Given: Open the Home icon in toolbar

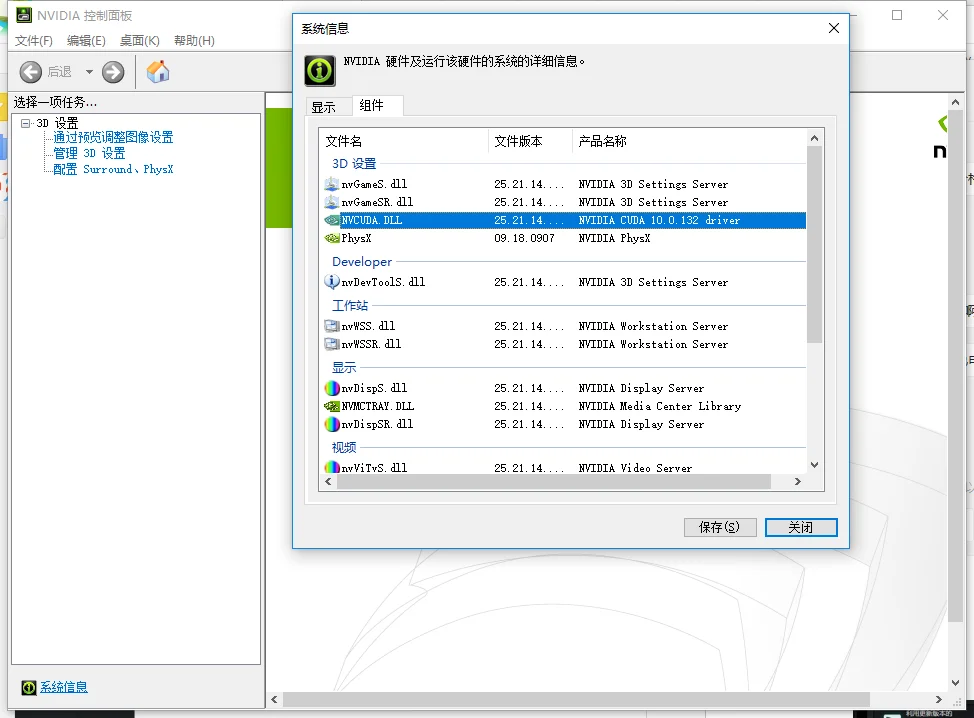Looking at the screenshot, I should pyautogui.click(x=158, y=71).
